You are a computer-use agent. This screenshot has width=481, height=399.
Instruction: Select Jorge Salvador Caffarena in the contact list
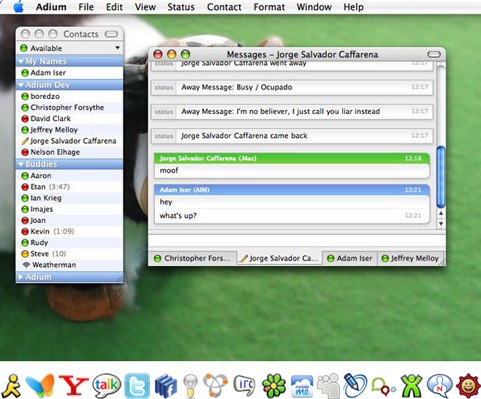click(69, 141)
